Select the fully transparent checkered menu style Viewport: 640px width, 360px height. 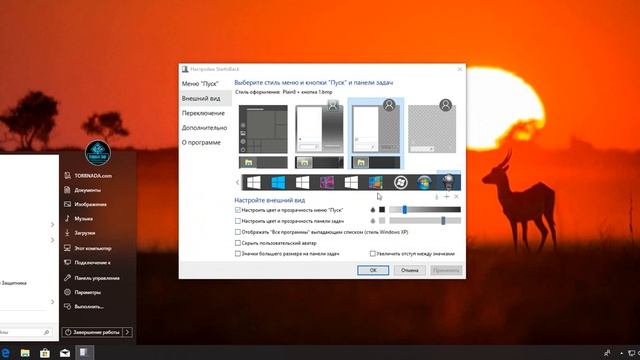[x=432, y=127]
